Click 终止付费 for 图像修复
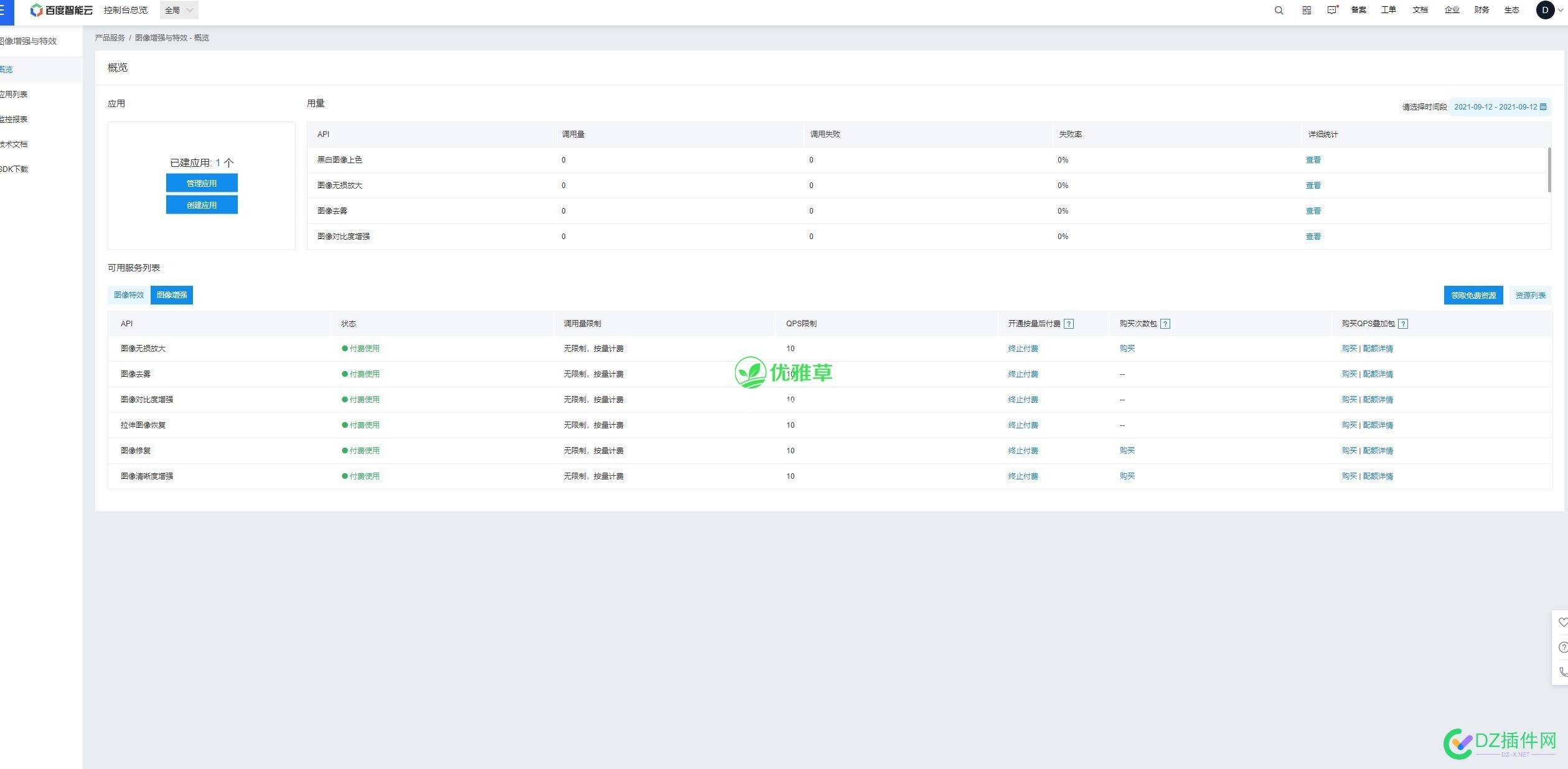 point(1023,451)
